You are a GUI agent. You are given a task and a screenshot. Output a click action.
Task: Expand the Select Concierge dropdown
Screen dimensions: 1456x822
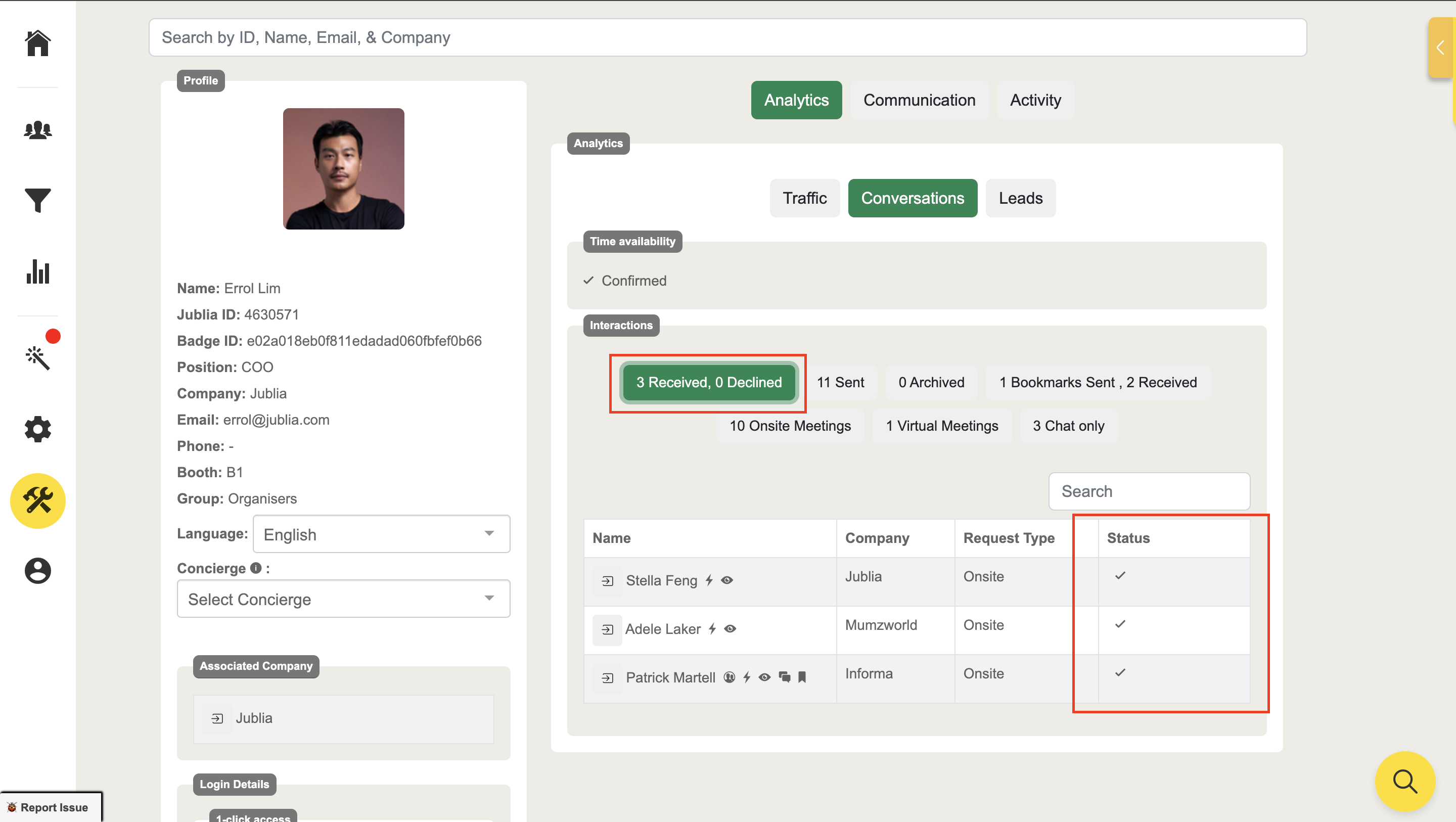point(343,599)
